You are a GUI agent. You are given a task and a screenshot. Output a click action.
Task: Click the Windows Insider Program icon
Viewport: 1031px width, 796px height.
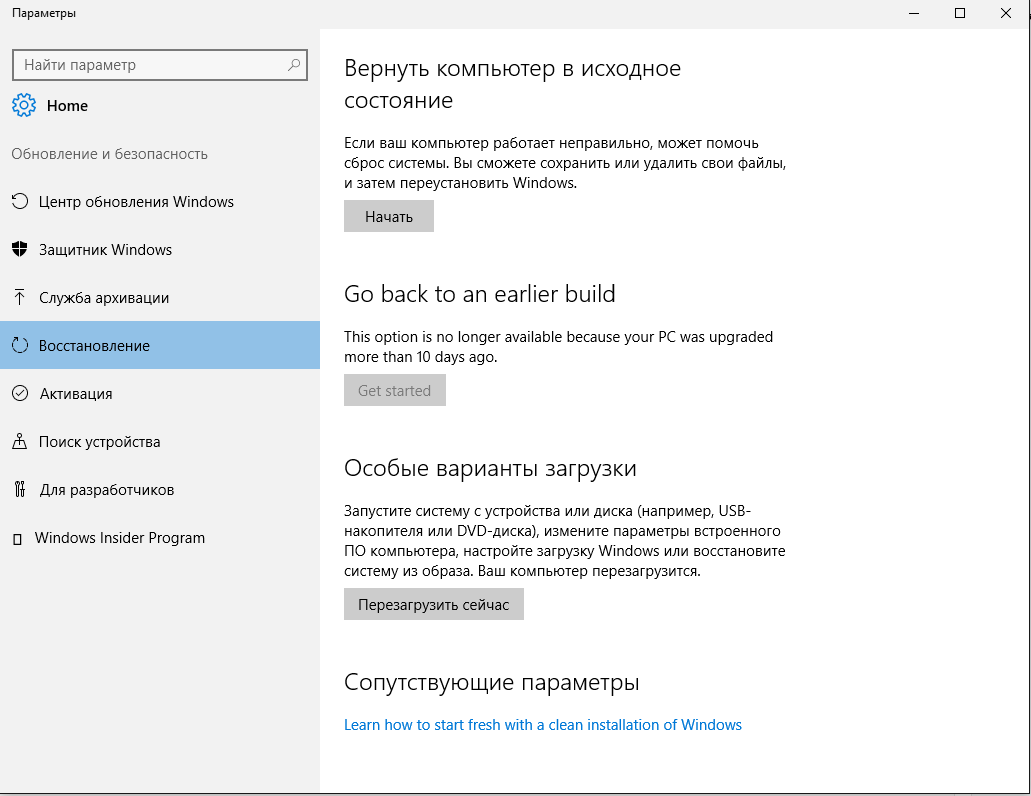18,540
